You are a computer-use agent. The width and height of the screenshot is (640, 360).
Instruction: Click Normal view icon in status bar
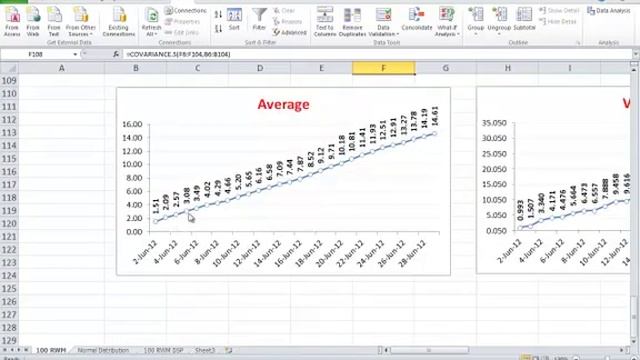click(526, 358)
